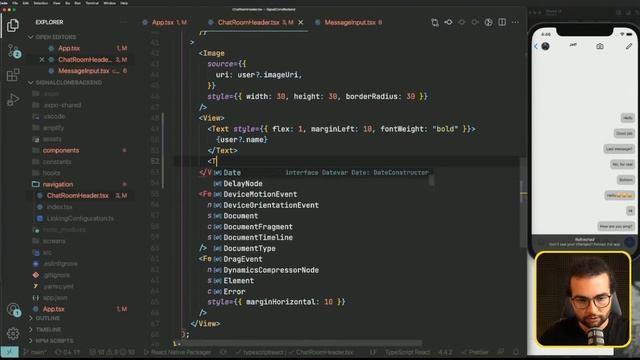Click React Native Packager in the status bar
This screenshot has height=360, width=640.
177,352
